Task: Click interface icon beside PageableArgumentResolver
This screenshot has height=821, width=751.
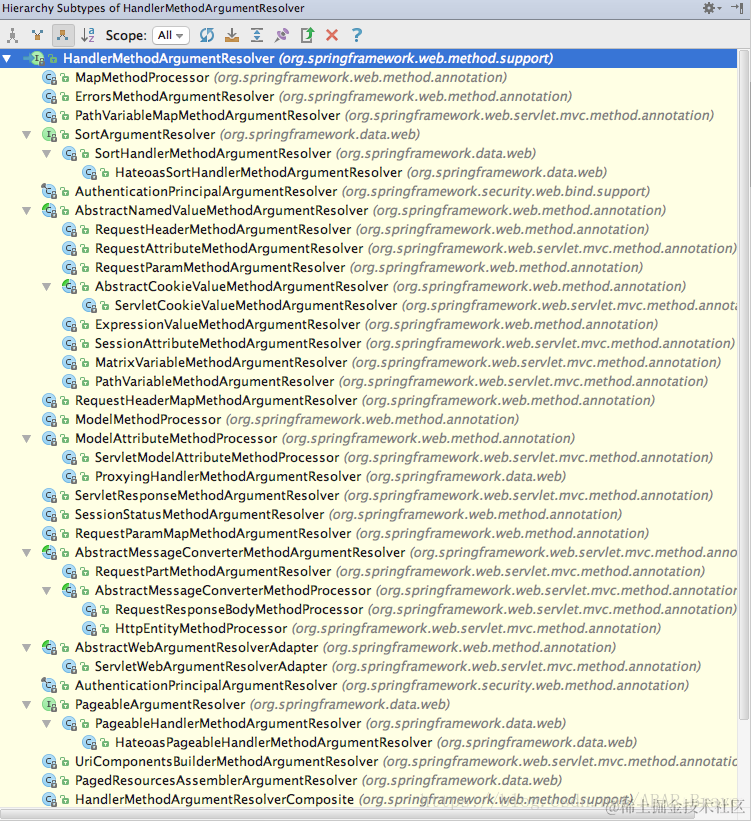Action: pos(50,705)
